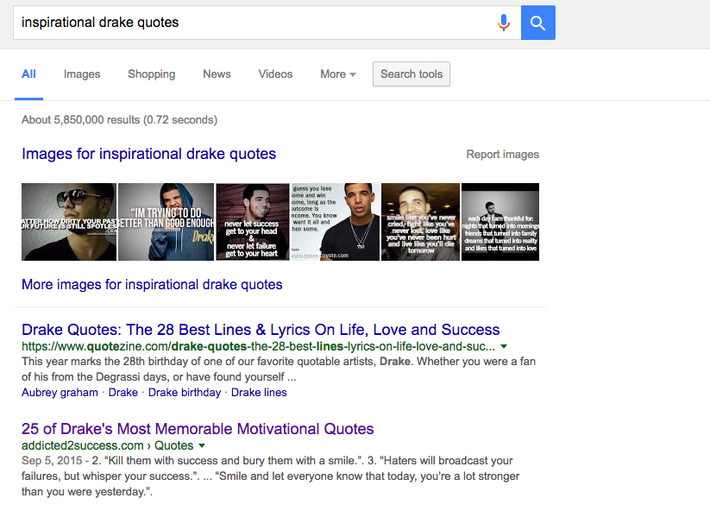
Task: Expand the green arrow beside quotezine URL
Action: tap(504, 347)
